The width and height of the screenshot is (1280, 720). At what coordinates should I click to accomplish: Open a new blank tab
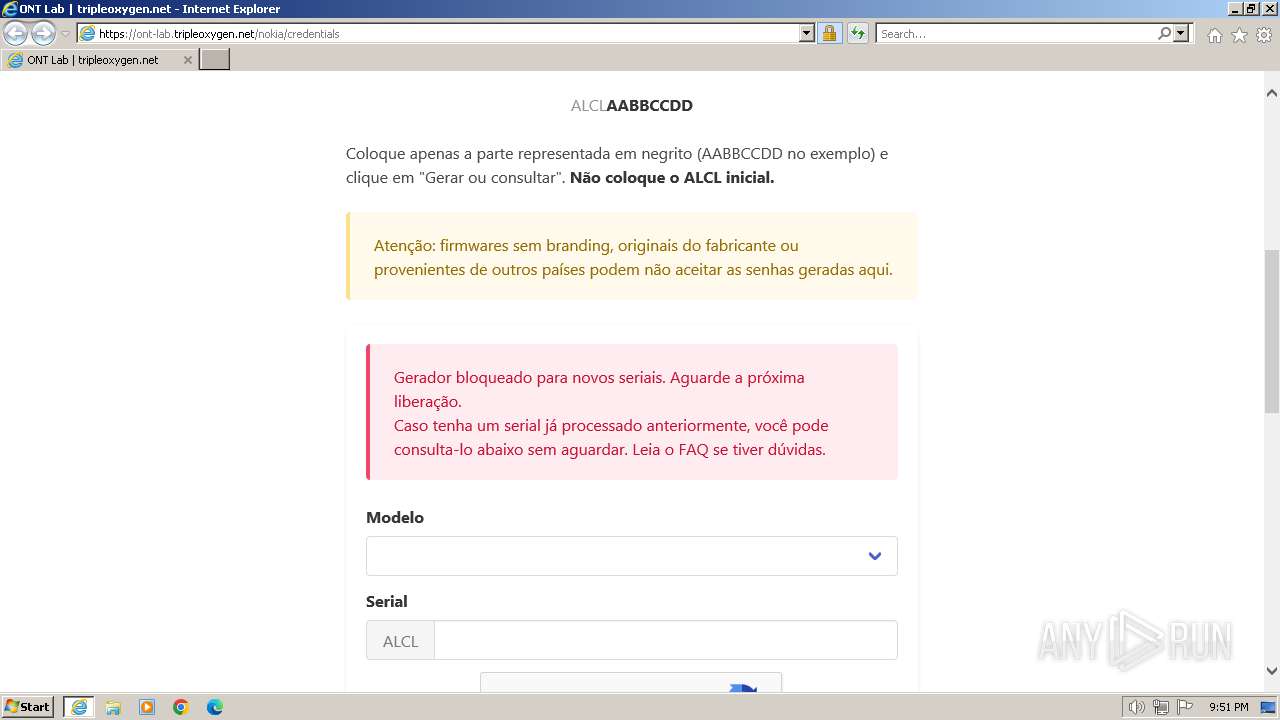[215, 60]
